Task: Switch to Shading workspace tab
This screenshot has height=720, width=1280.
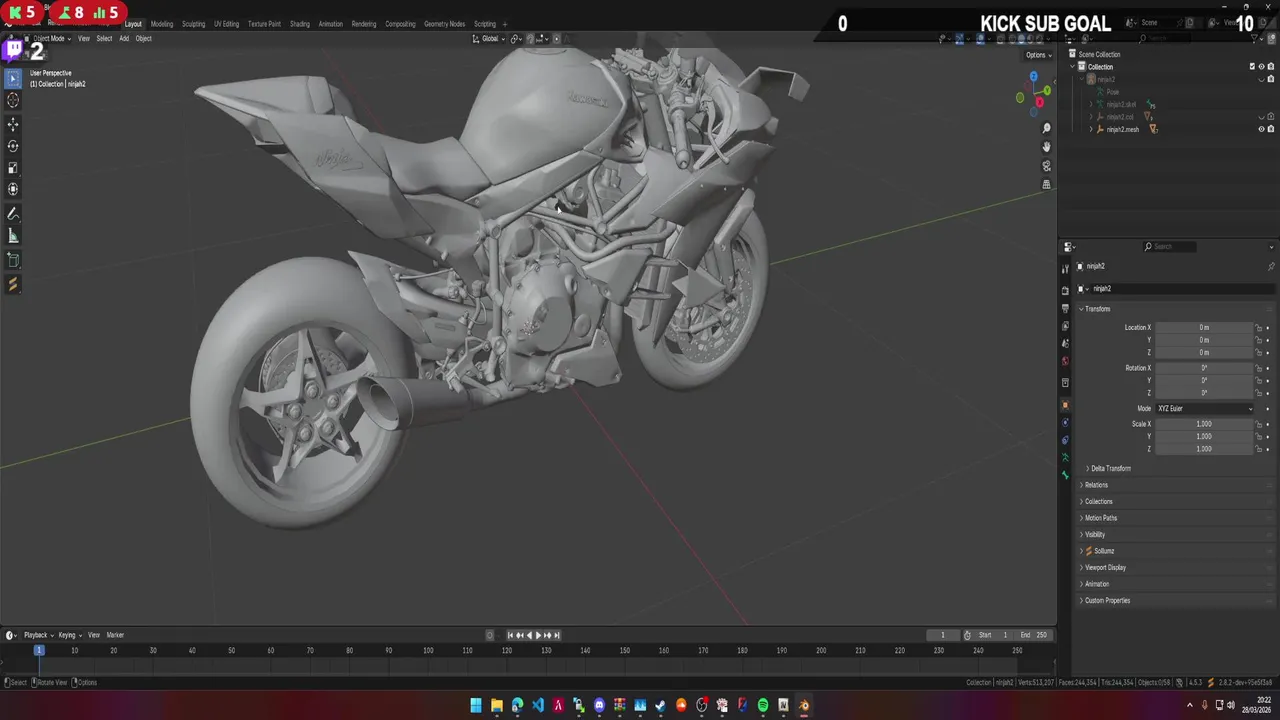Action: coord(300,24)
